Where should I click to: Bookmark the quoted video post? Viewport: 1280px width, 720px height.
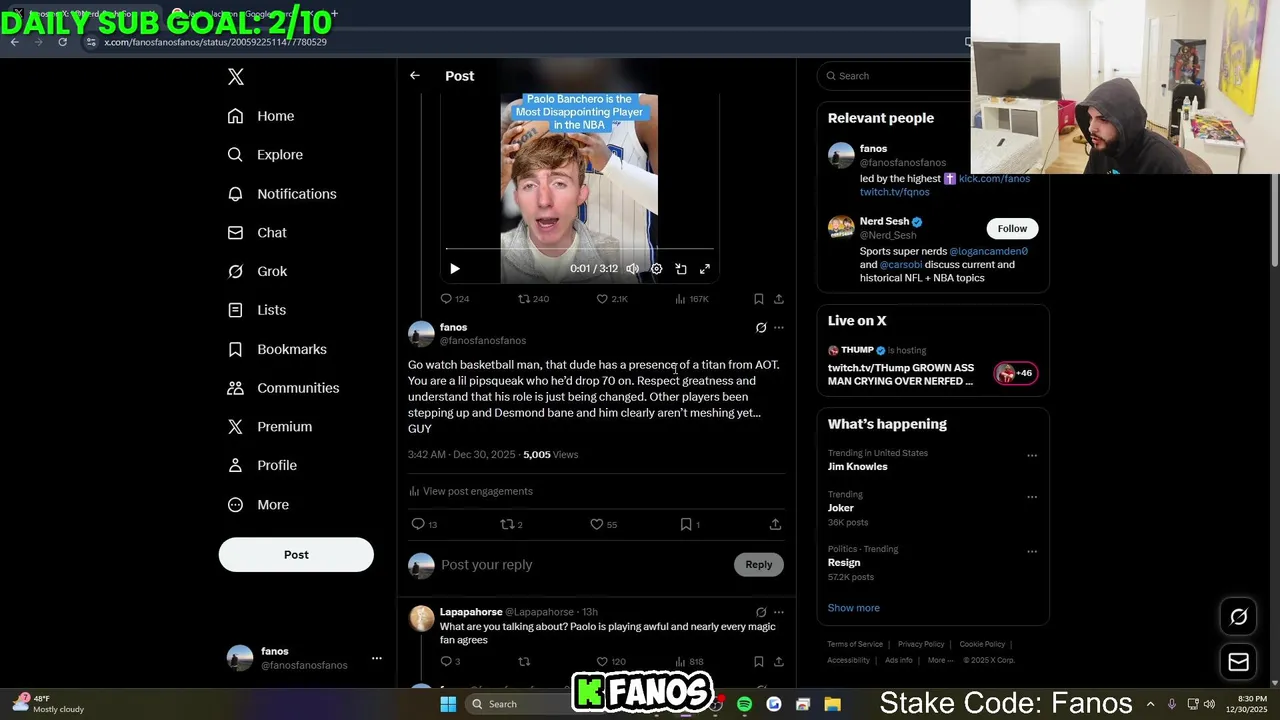click(x=759, y=299)
